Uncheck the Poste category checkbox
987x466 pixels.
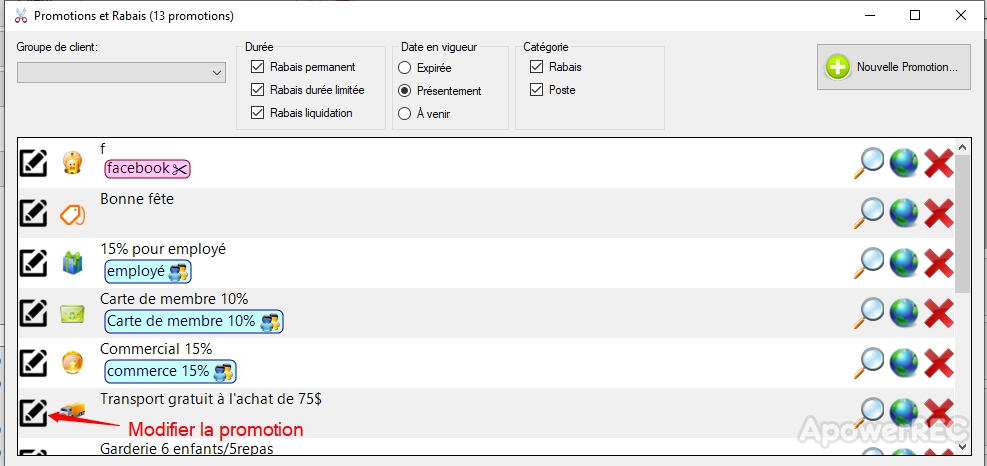pyautogui.click(x=537, y=90)
